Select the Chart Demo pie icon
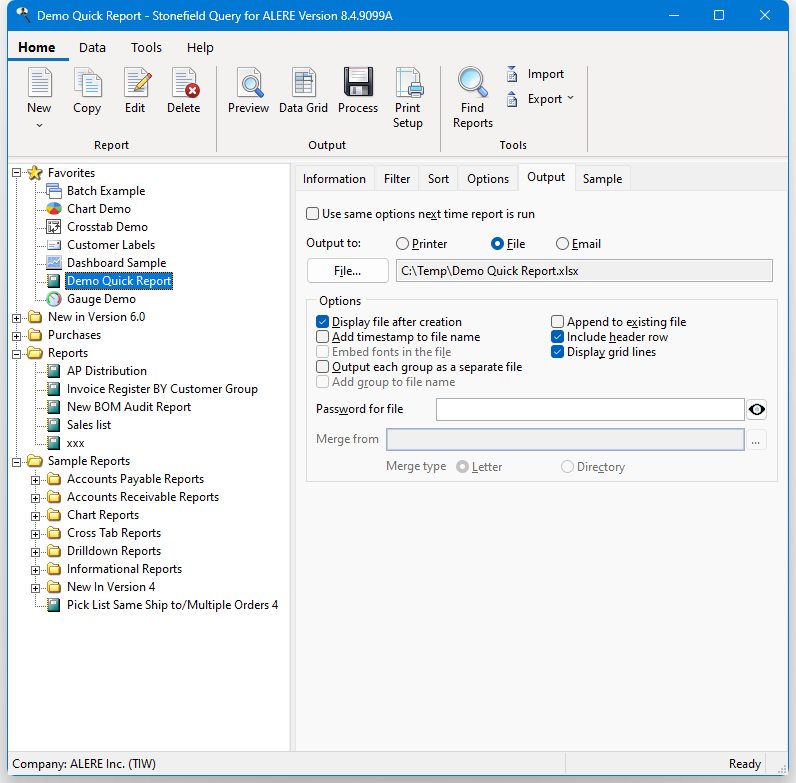 [x=54, y=209]
